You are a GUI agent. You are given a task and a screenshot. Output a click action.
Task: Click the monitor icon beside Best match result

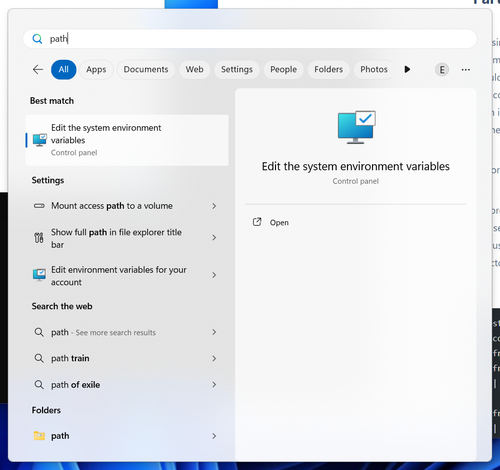pyautogui.click(x=40, y=140)
